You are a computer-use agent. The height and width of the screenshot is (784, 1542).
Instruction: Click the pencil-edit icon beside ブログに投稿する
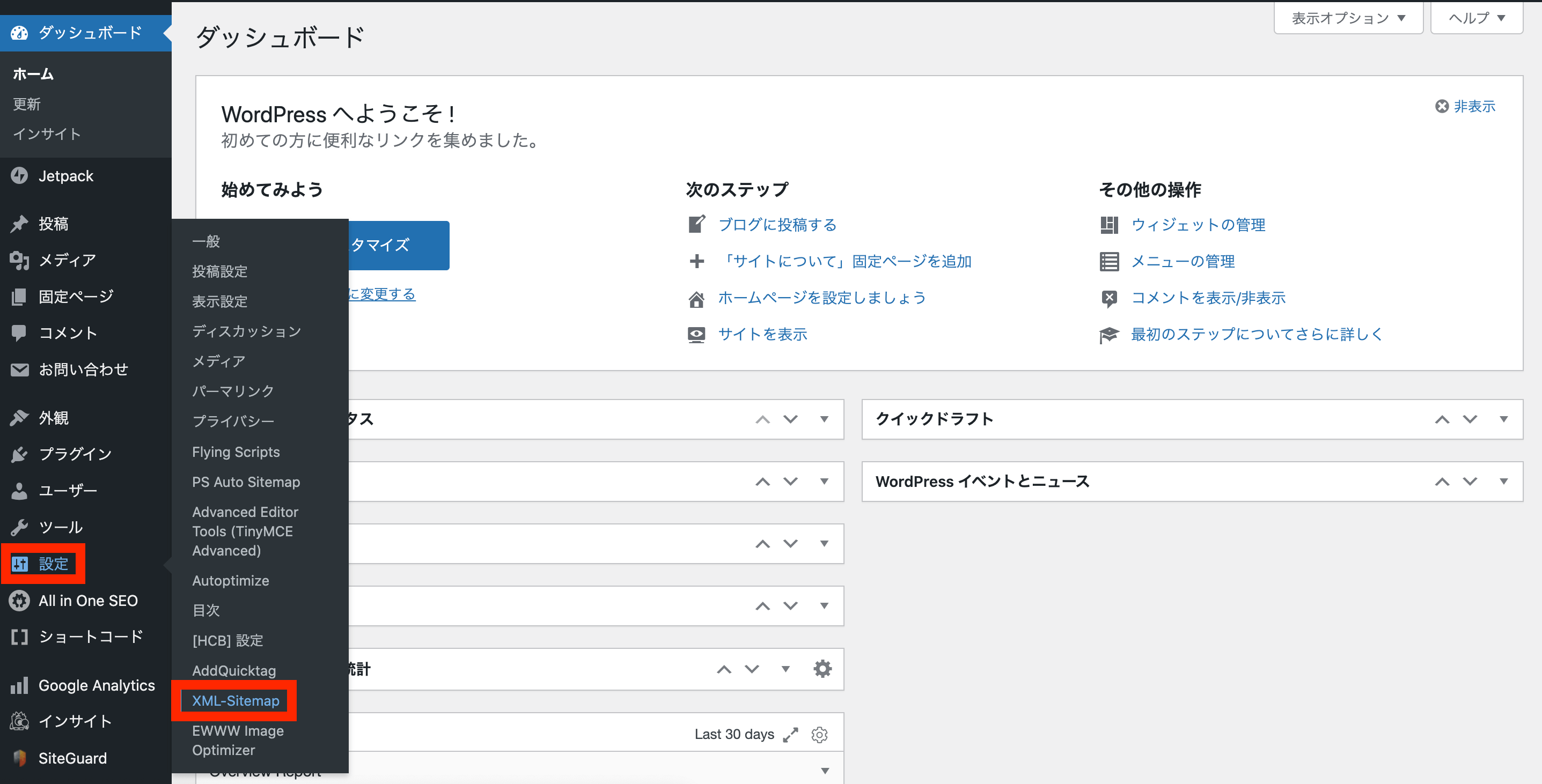(696, 225)
